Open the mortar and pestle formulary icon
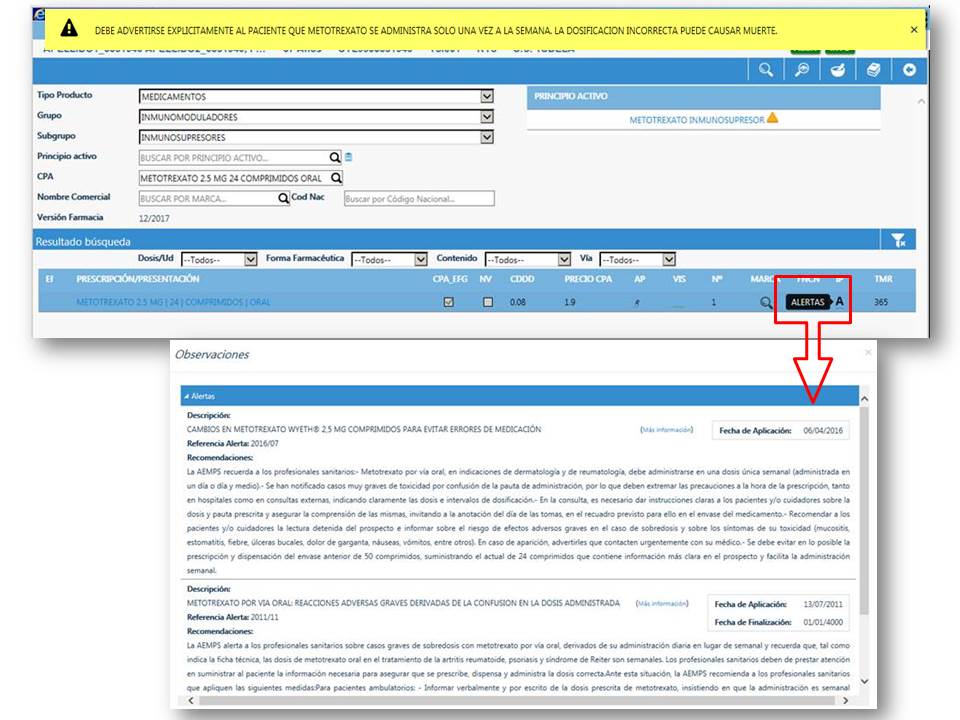This screenshot has height=720, width=960. pos(838,70)
